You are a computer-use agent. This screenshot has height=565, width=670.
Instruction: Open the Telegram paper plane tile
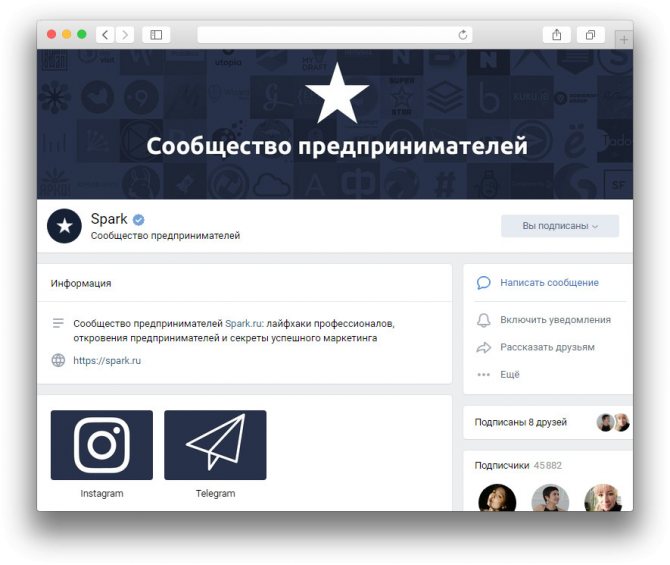(x=215, y=445)
